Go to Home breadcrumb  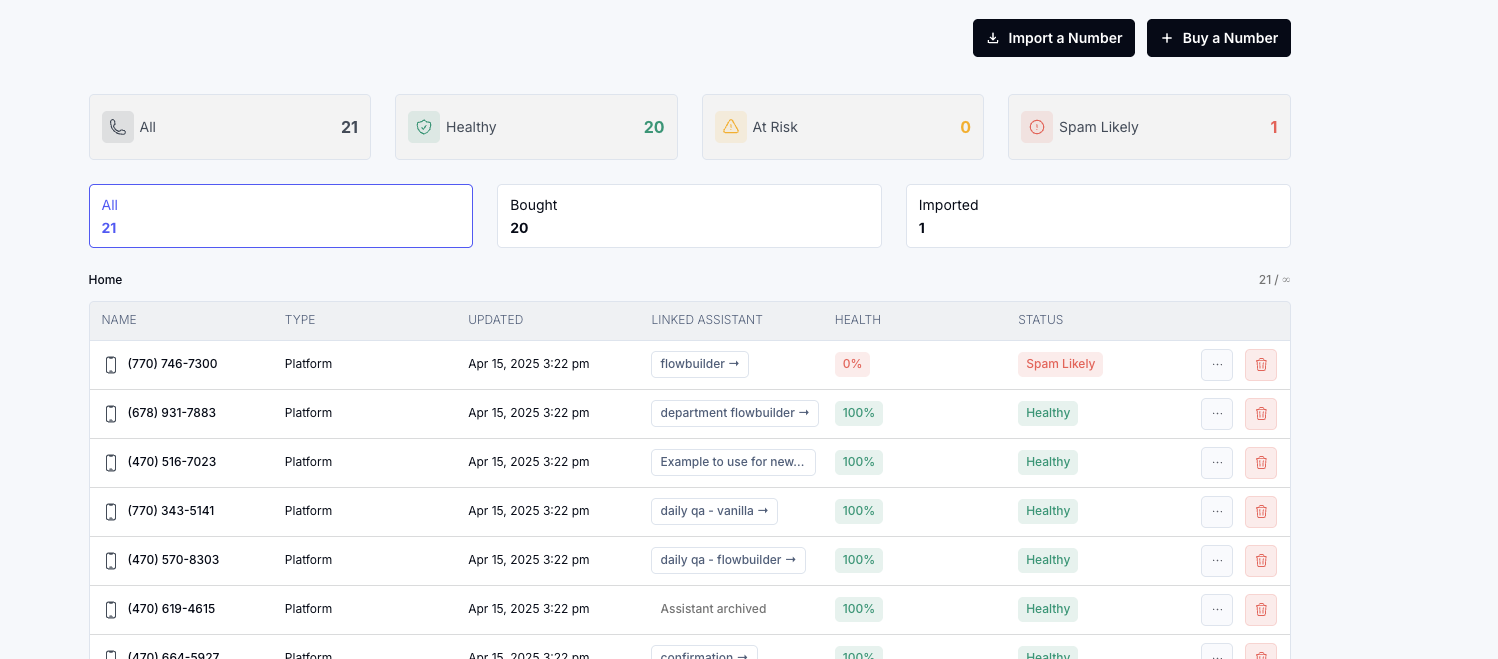coord(105,280)
